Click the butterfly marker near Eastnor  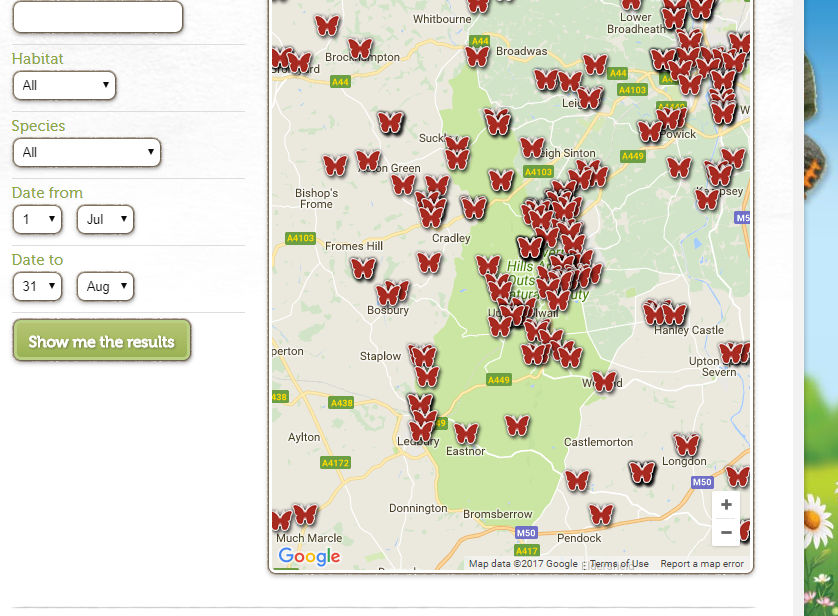pyautogui.click(x=466, y=433)
